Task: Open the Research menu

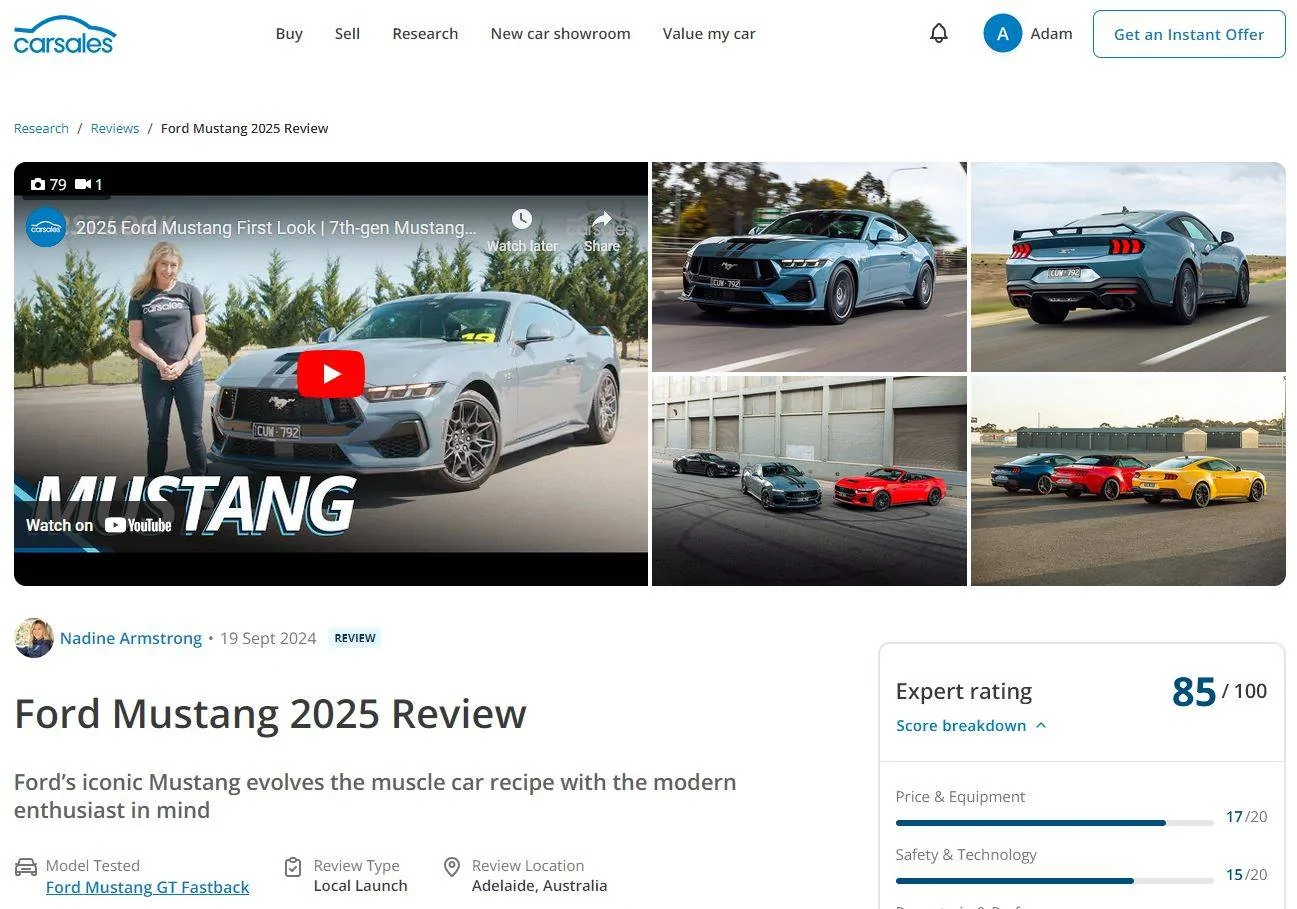Action: [x=425, y=34]
